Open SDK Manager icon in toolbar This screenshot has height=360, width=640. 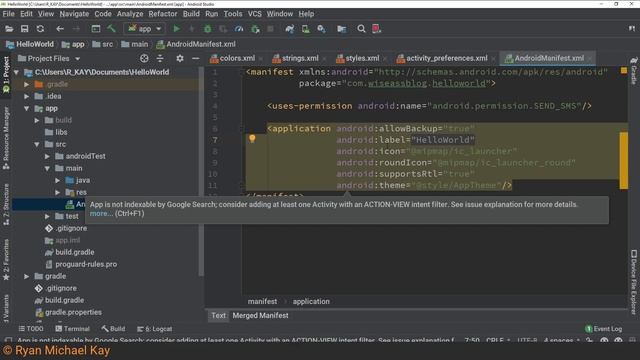point(321,29)
